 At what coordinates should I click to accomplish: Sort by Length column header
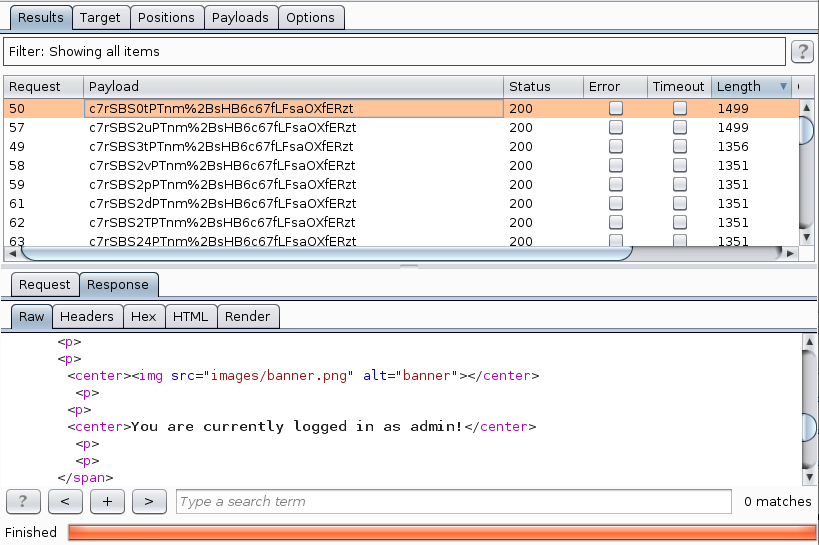click(751, 87)
